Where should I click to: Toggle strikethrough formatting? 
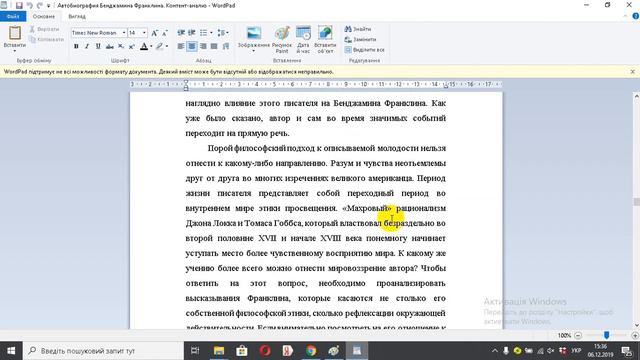[x=109, y=47]
